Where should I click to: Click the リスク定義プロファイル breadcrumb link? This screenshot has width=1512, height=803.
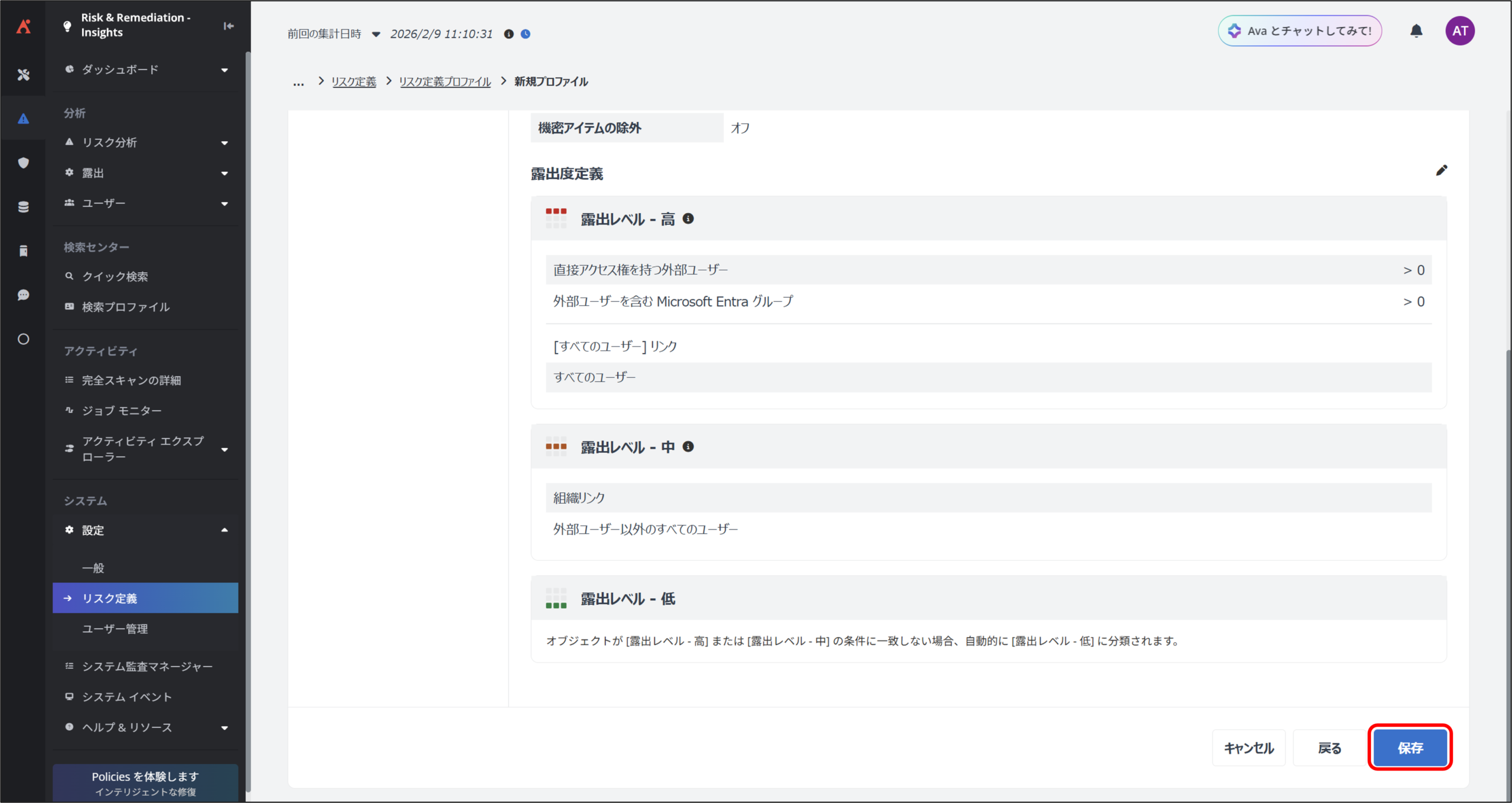click(x=445, y=82)
